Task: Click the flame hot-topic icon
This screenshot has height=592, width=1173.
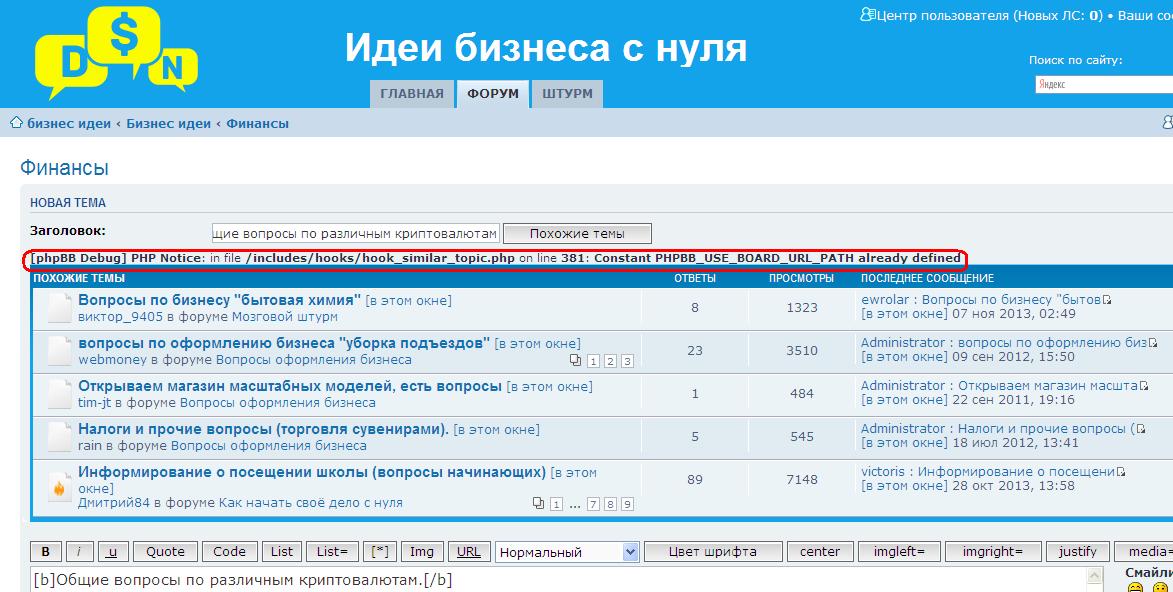Action: pos(59,488)
